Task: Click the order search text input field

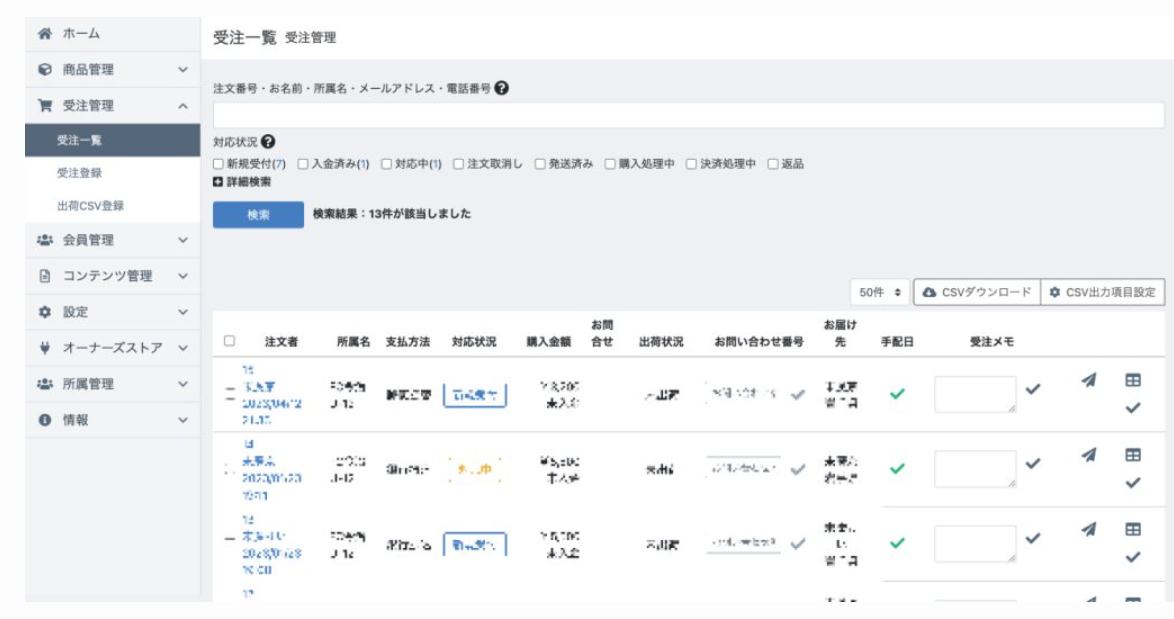Action: (x=688, y=115)
